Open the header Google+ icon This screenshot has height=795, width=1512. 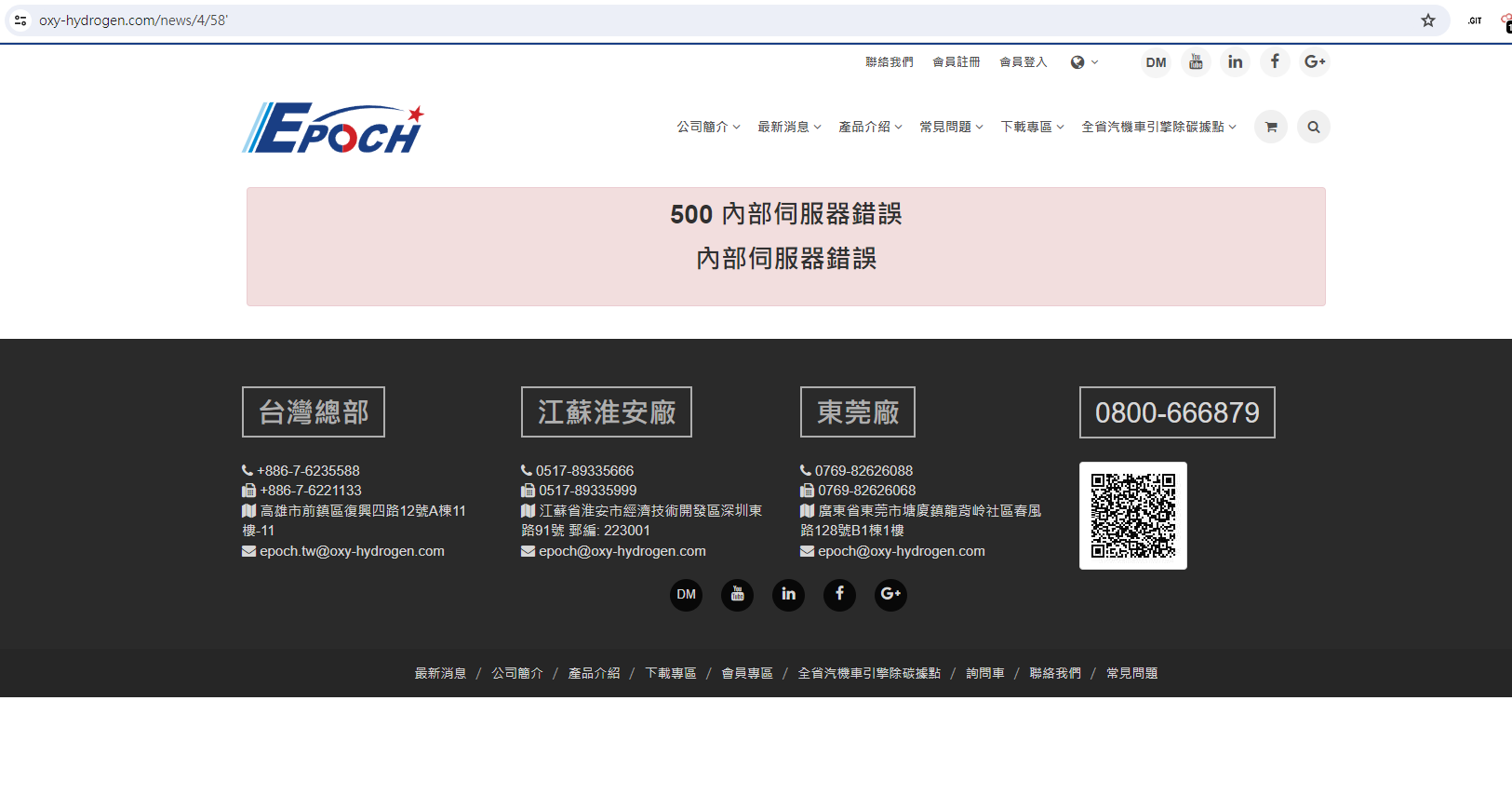tap(1315, 62)
